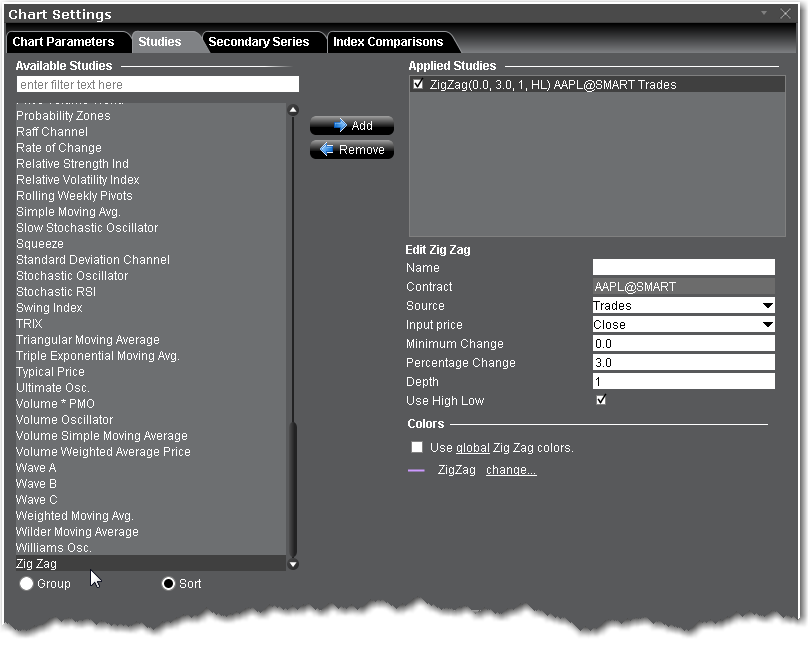The image size is (808, 646).
Task: Uncheck the applied ZigZag study checkbox
Action: pyautogui.click(x=418, y=85)
